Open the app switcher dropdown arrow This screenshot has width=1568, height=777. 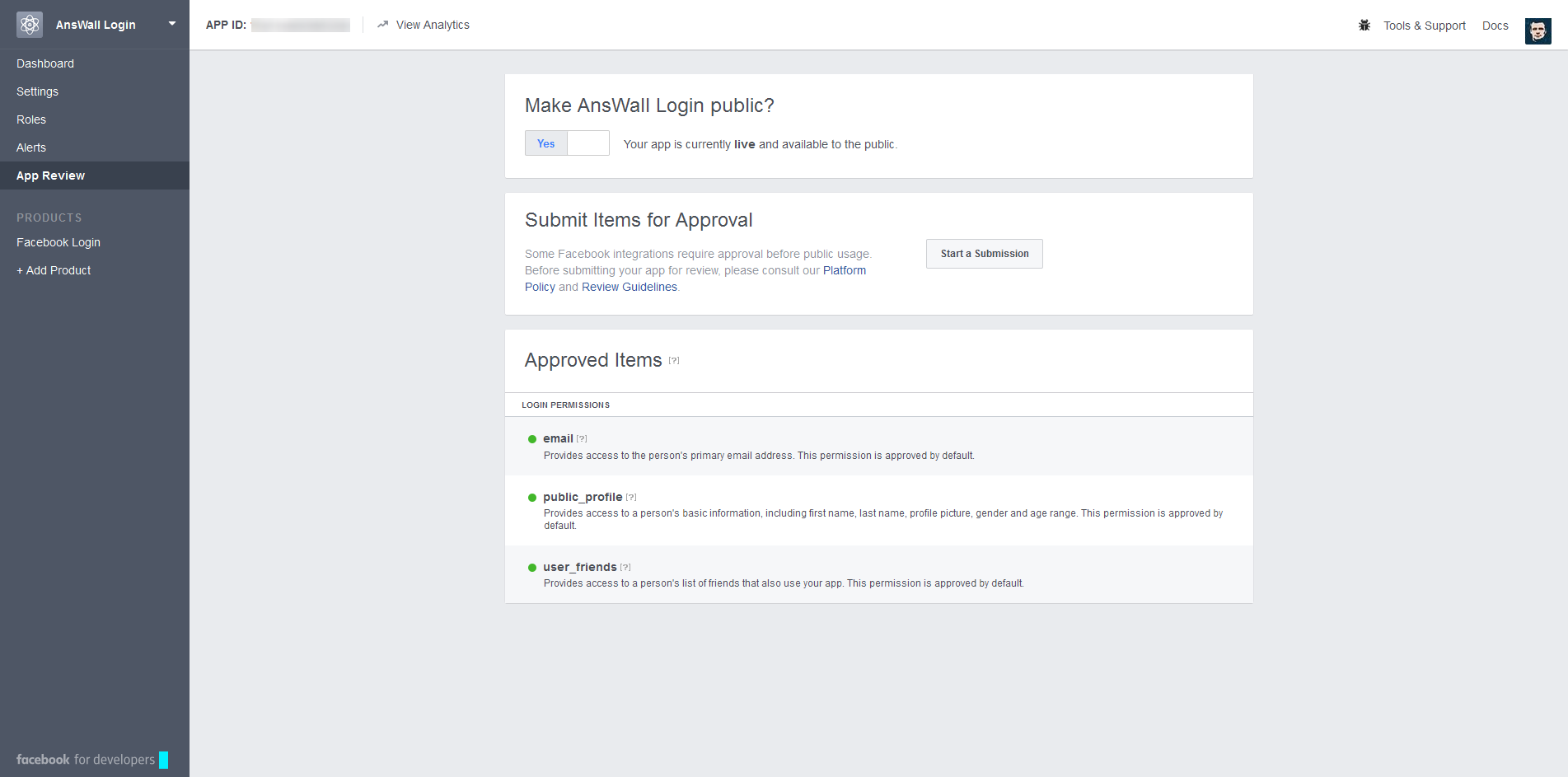pyautogui.click(x=172, y=24)
